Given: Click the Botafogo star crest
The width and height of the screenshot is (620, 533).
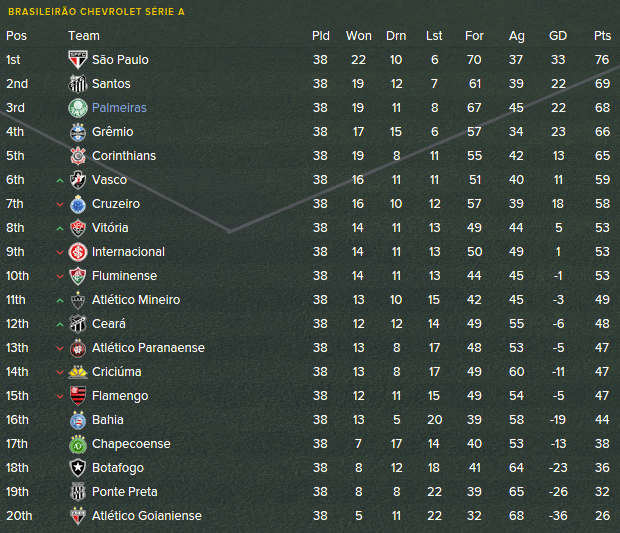Looking at the screenshot, I should (x=77, y=468).
